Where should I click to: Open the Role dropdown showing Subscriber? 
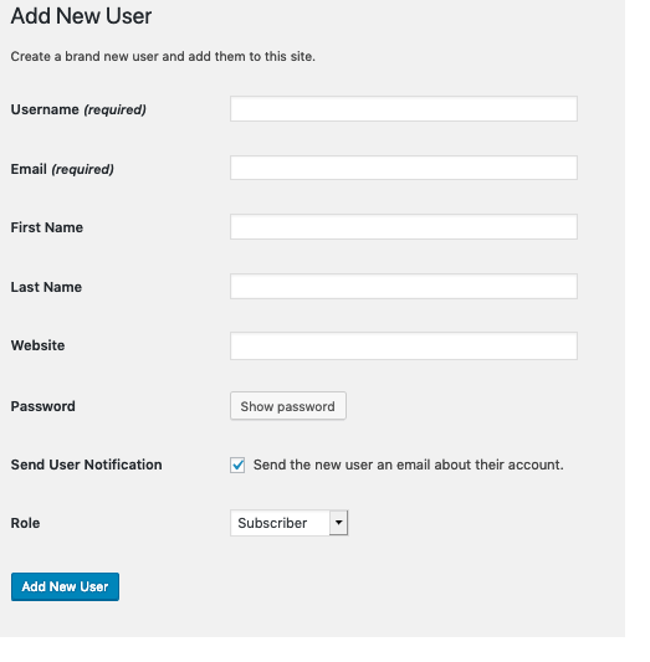[280, 523]
